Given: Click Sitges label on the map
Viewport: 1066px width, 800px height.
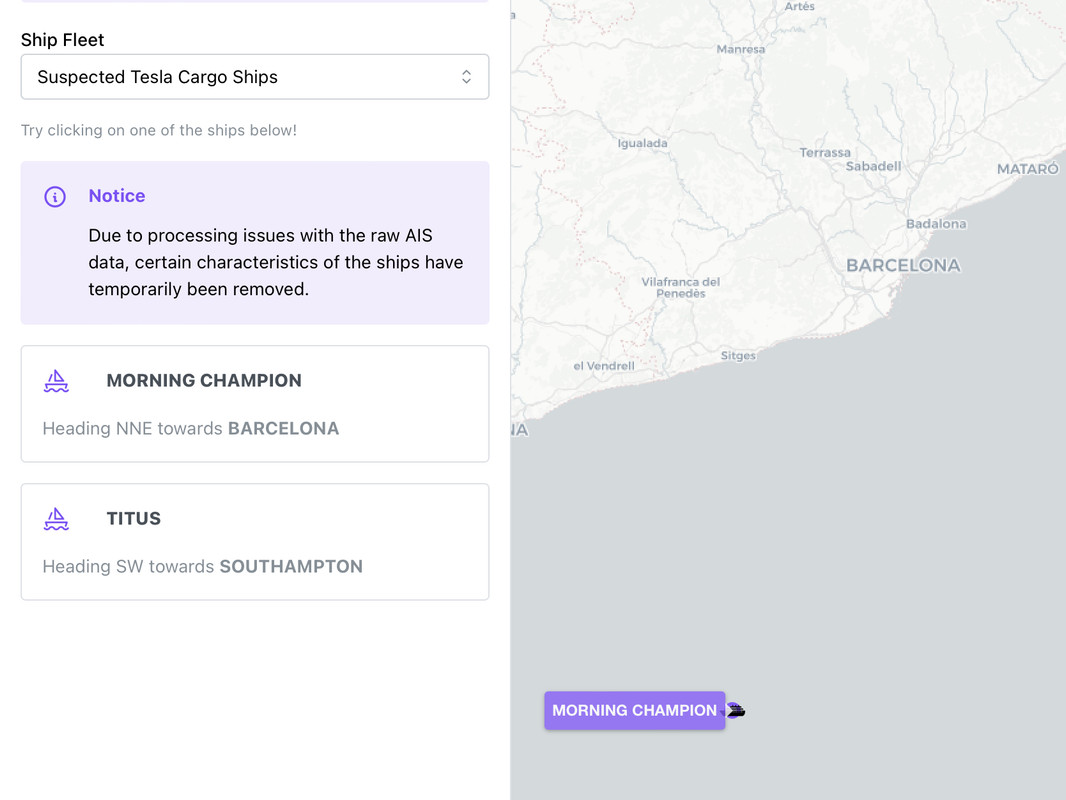Looking at the screenshot, I should [738, 355].
